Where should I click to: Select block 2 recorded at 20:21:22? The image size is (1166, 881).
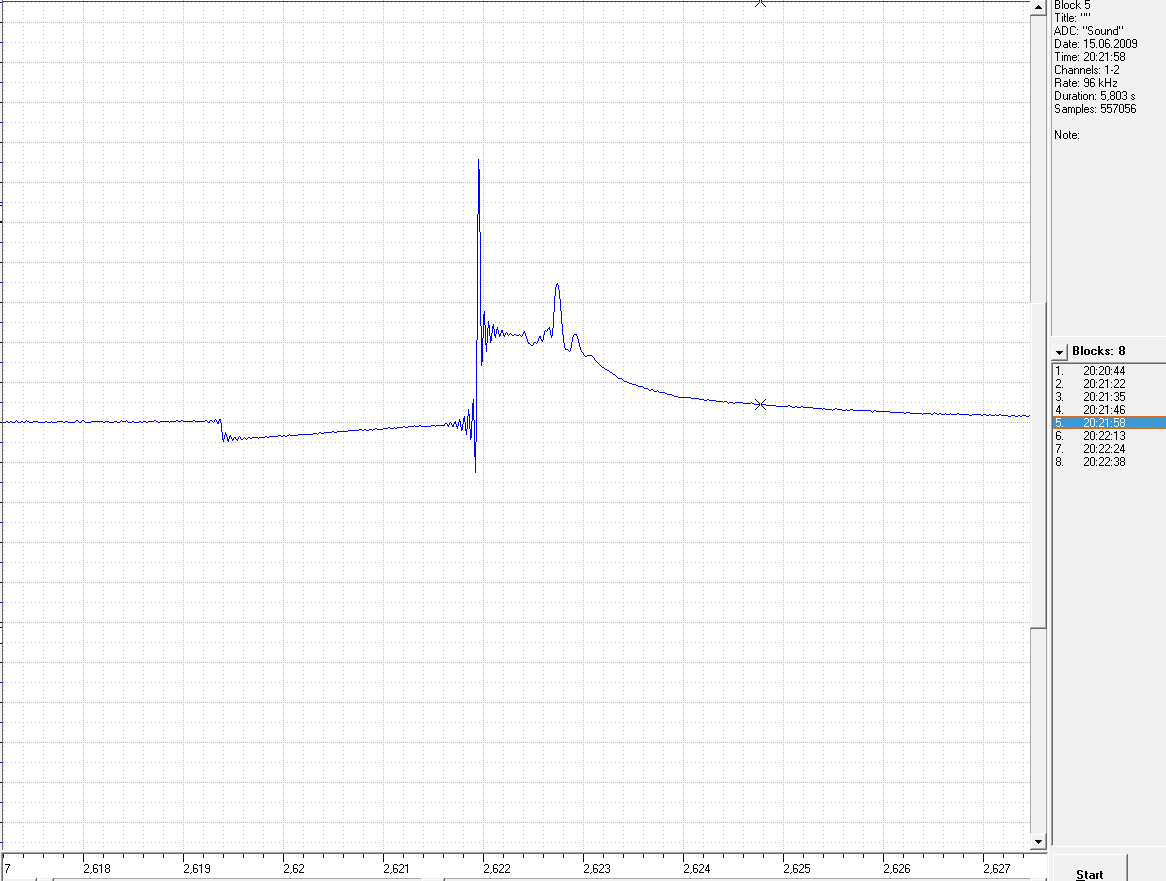pos(1109,384)
